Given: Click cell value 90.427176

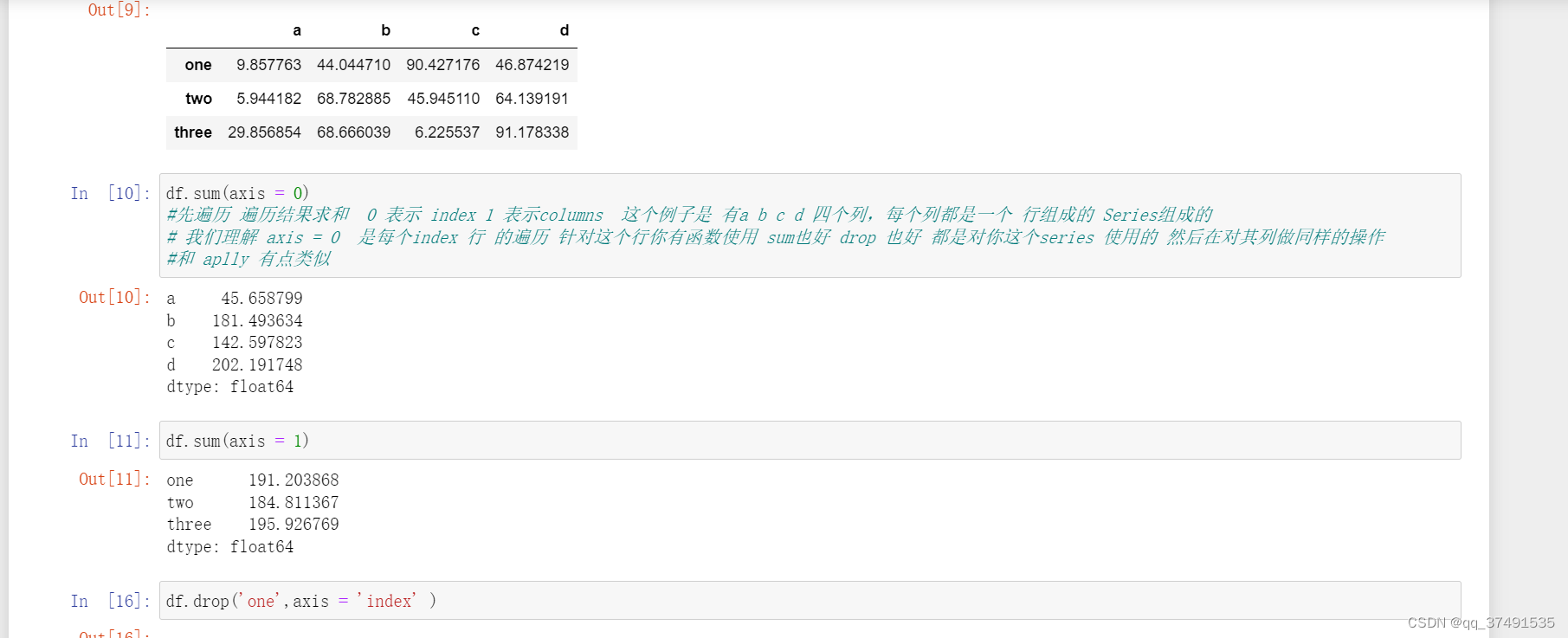Looking at the screenshot, I should point(442,65).
